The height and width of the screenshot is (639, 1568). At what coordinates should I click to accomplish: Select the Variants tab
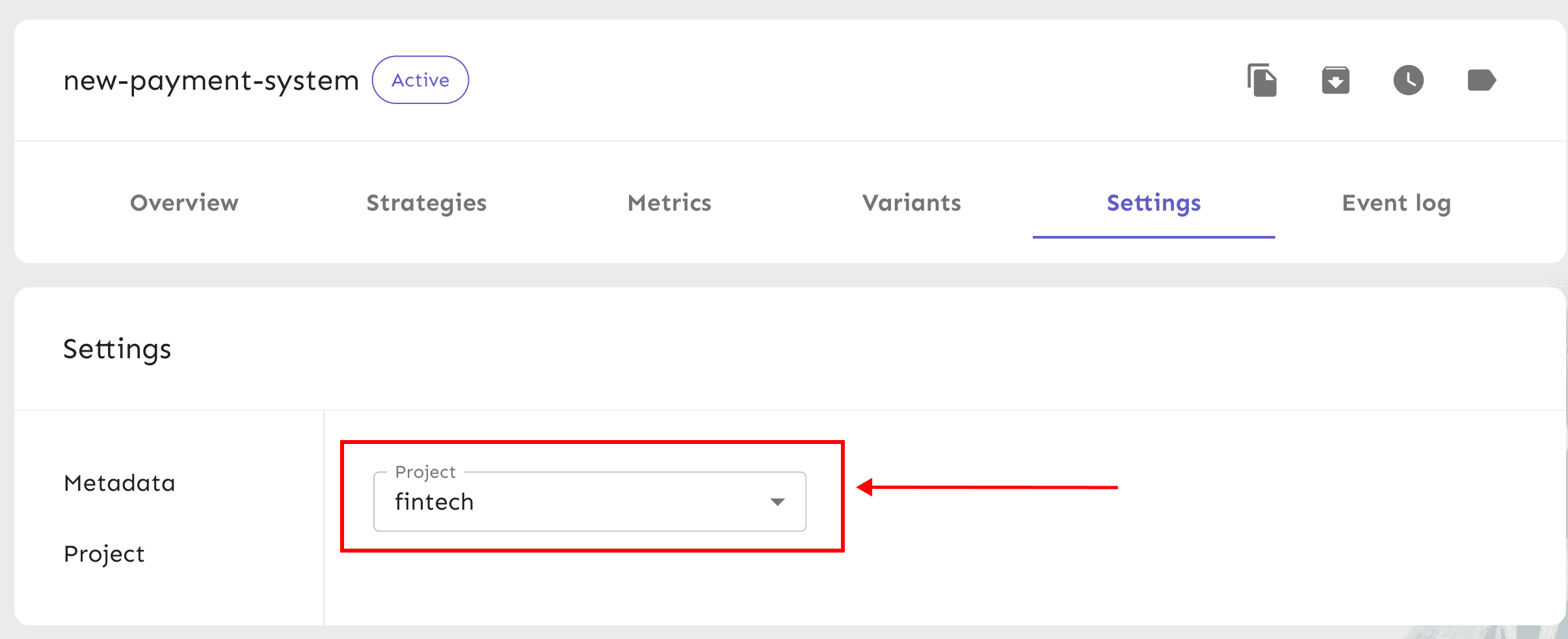tap(911, 203)
